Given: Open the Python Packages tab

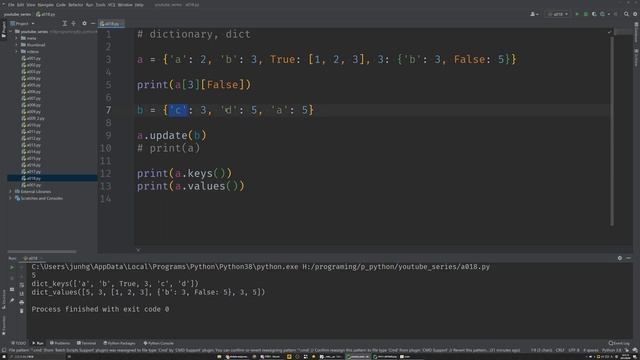Looking at the screenshot, I should coord(119,343).
